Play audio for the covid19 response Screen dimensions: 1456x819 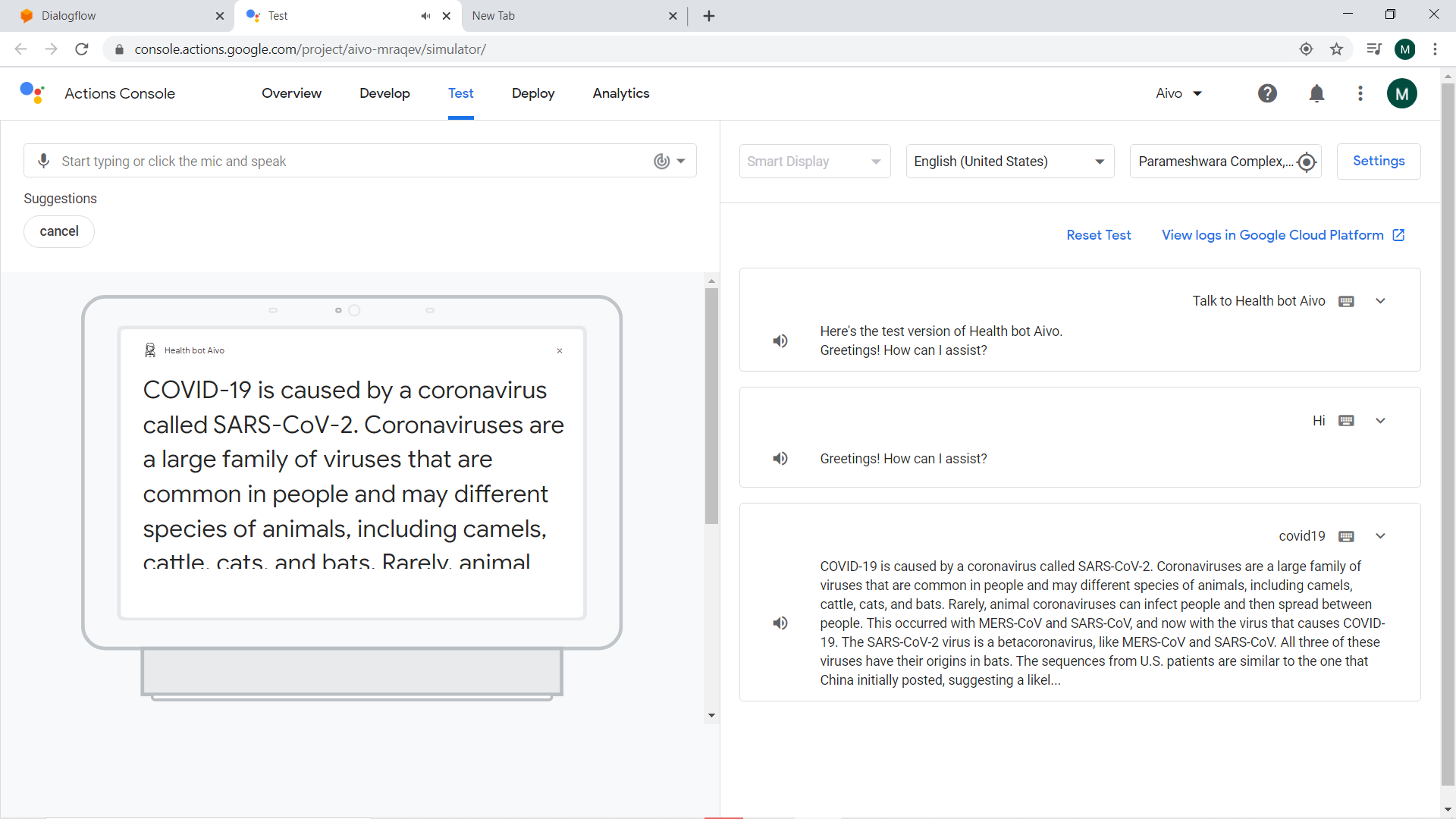tap(780, 623)
